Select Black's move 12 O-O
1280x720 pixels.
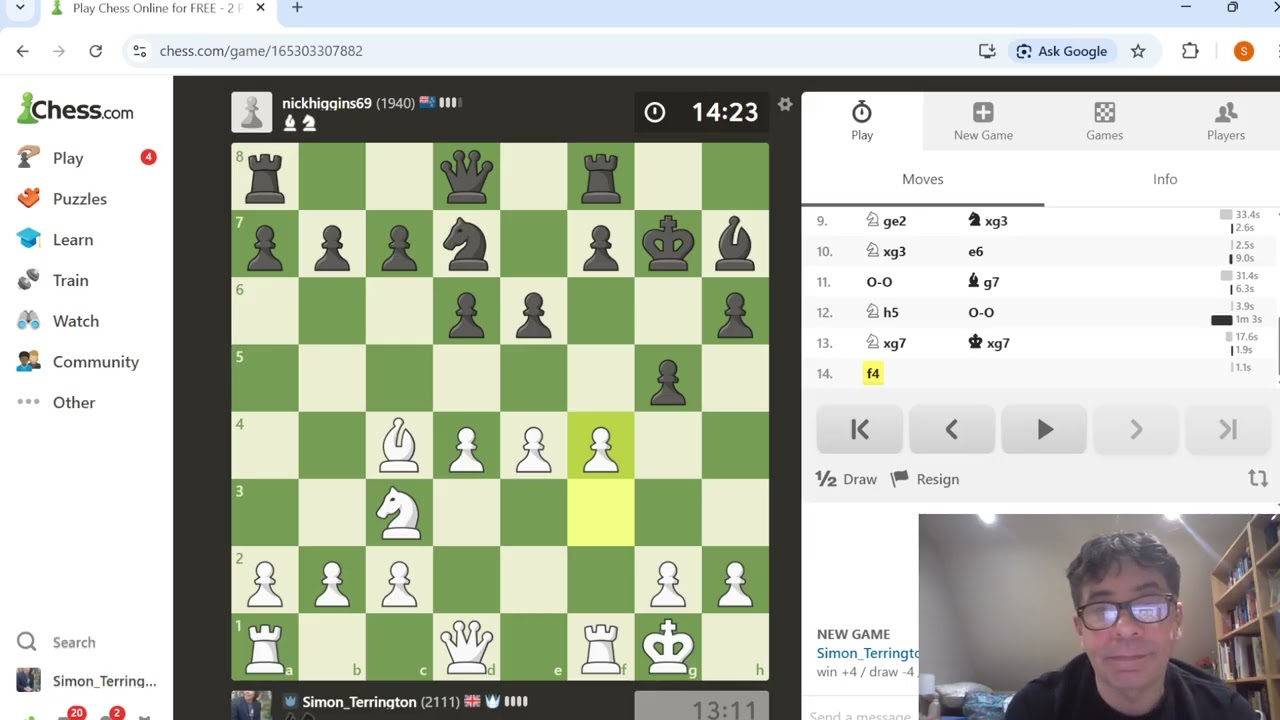(x=981, y=313)
